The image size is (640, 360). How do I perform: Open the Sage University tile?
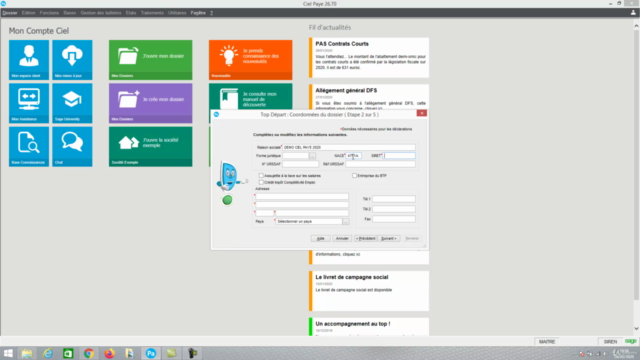coord(72,103)
